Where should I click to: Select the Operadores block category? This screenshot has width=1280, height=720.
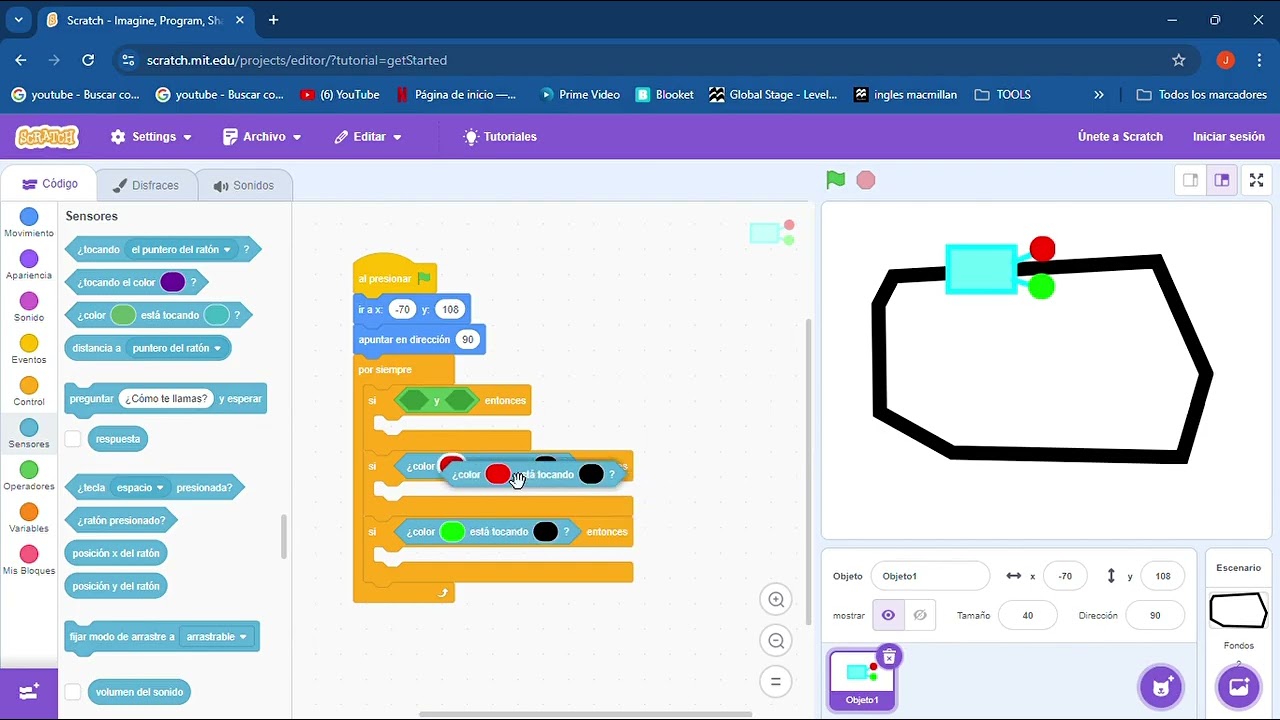point(29,476)
